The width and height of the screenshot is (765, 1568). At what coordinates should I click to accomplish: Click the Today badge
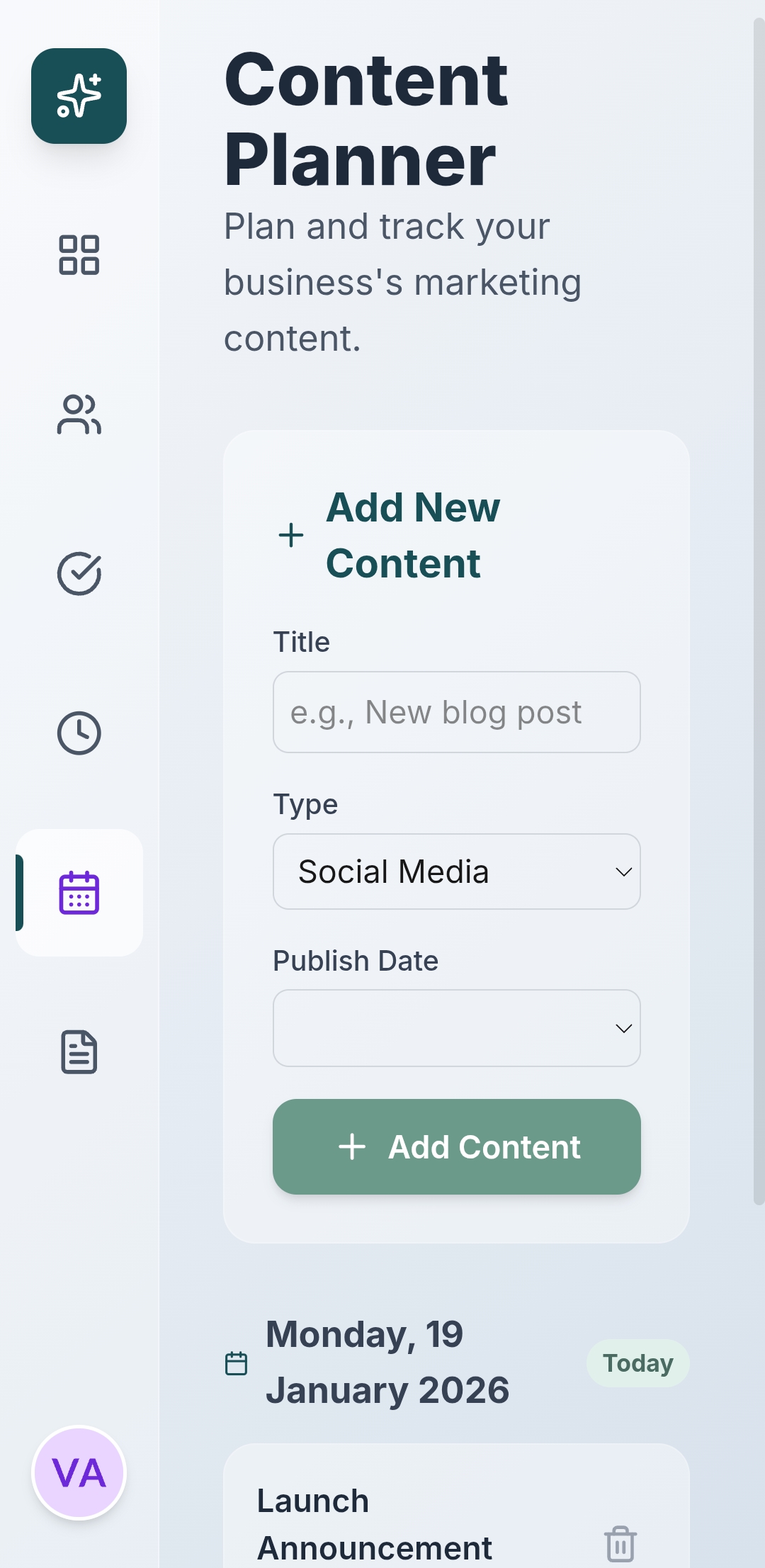point(637,1363)
